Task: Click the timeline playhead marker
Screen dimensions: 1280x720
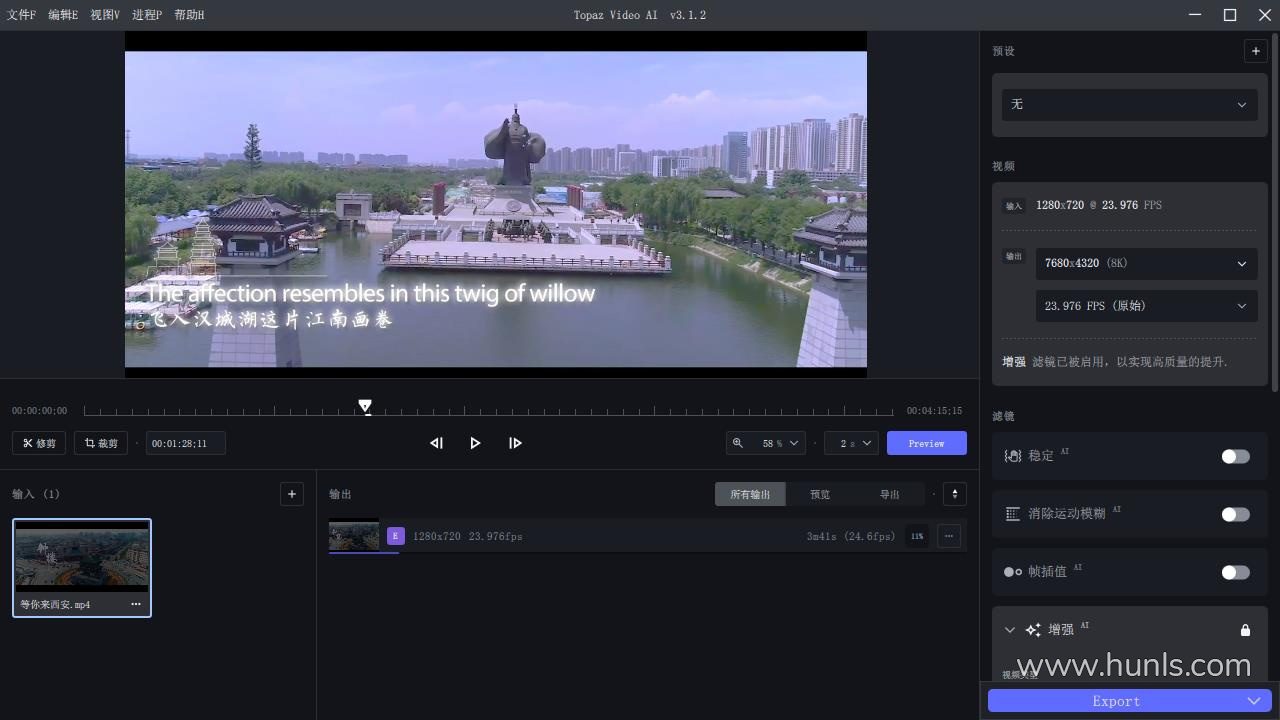Action: pos(365,406)
